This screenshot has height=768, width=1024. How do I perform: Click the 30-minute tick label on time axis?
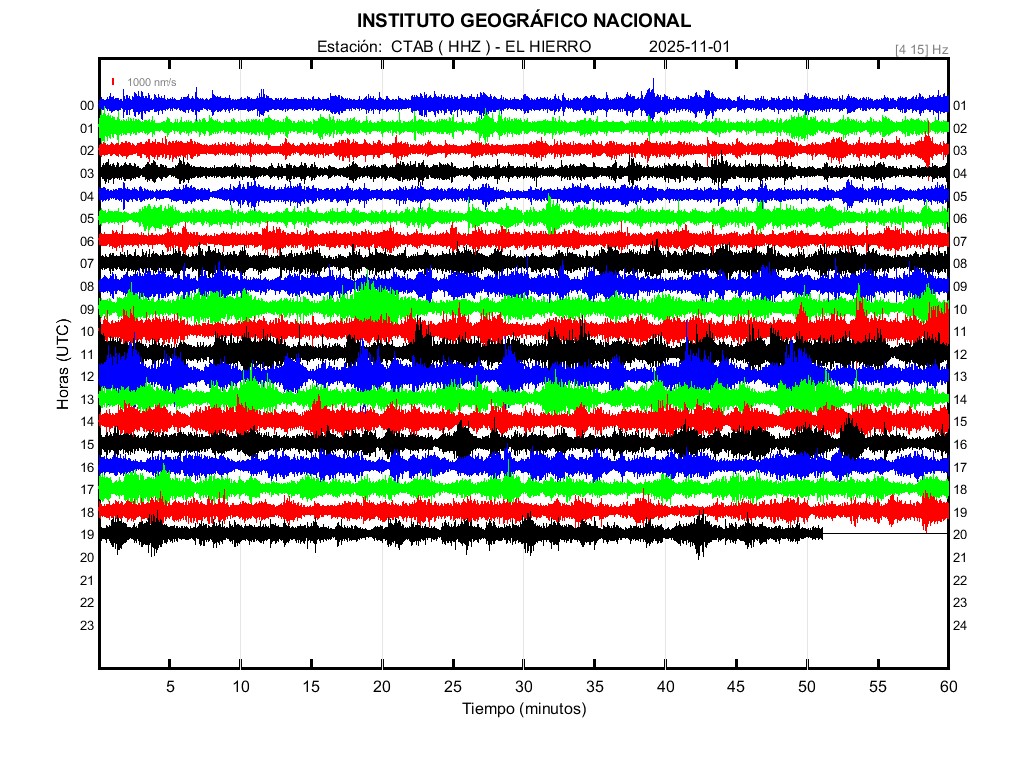pyautogui.click(x=523, y=686)
